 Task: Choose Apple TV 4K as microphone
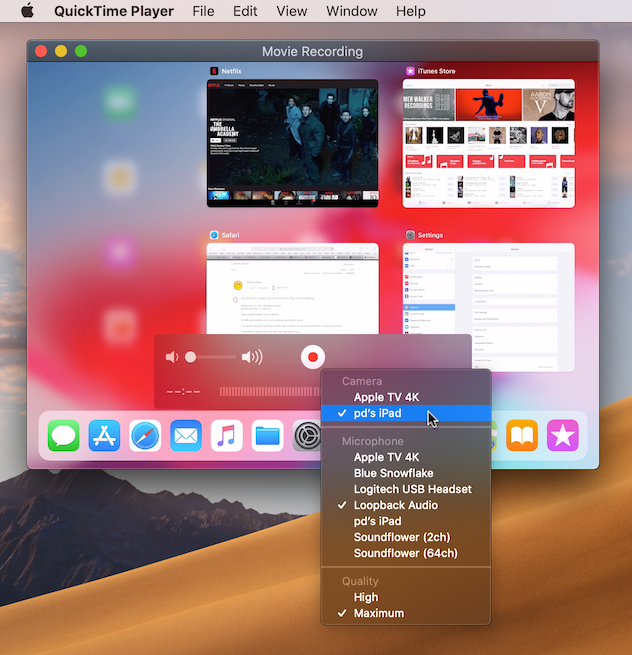(x=406, y=457)
